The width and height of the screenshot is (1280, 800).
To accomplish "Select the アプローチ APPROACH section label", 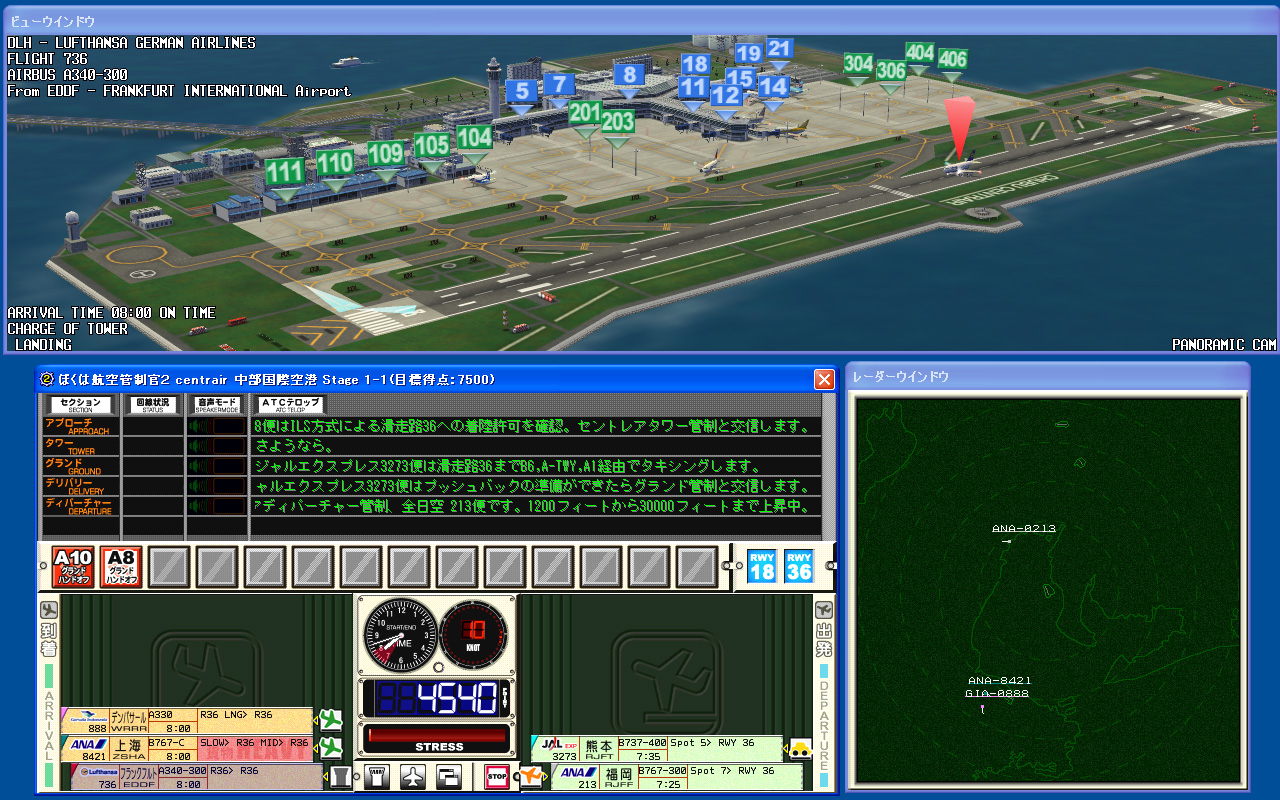I will pyautogui.click(x=81, y=426).
